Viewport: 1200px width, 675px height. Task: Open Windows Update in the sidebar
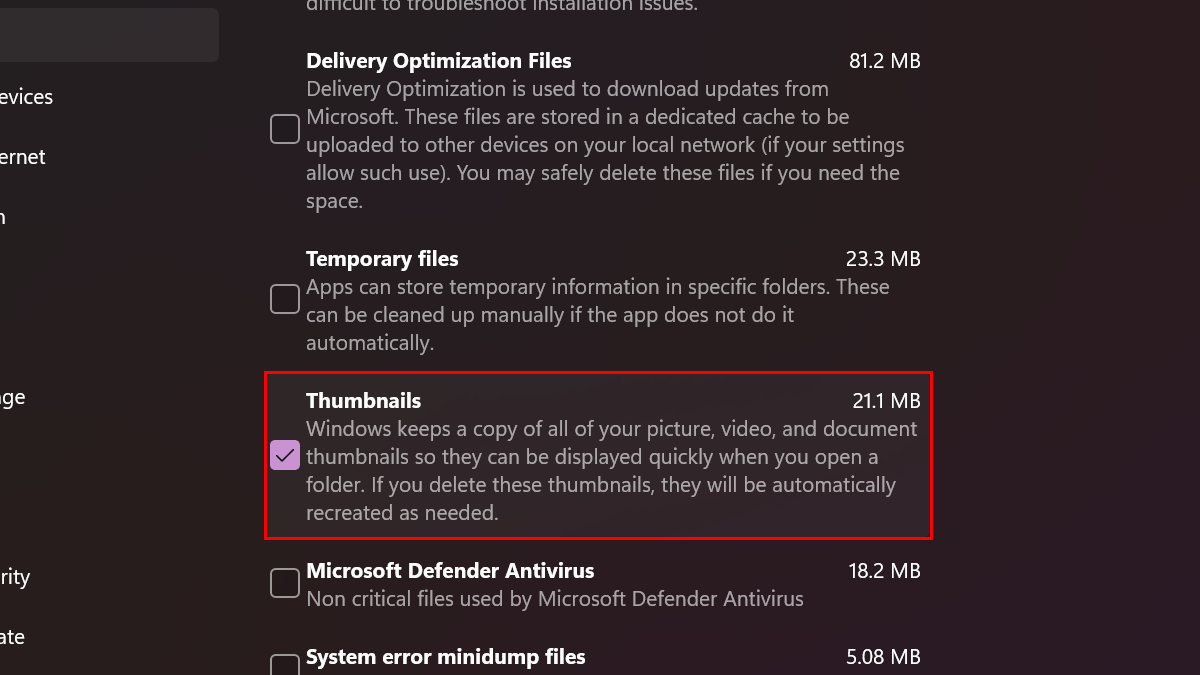coord(12,637)
